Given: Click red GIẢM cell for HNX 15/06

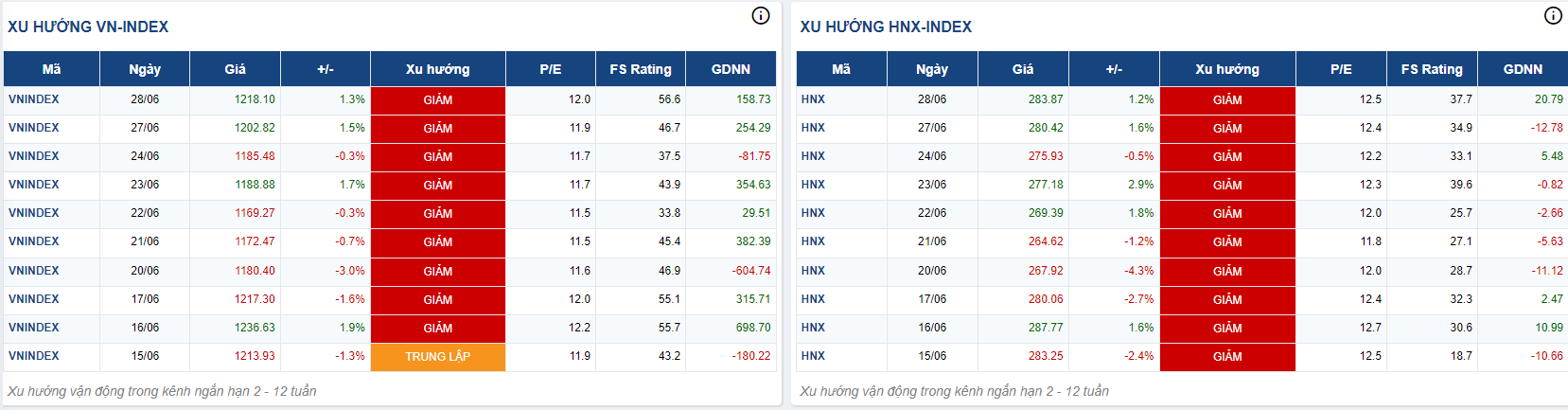Looking at the screenshot, I should (1227, 357).
